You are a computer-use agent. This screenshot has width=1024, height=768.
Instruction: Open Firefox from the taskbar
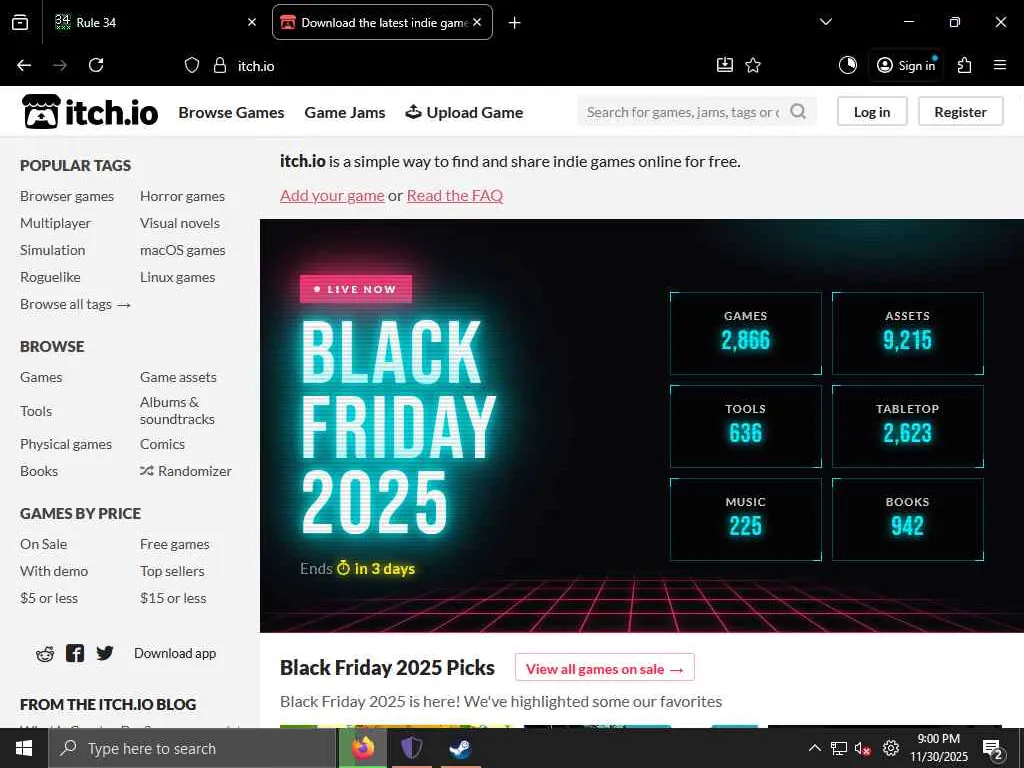pyautogui.click(x=363, y=748)
